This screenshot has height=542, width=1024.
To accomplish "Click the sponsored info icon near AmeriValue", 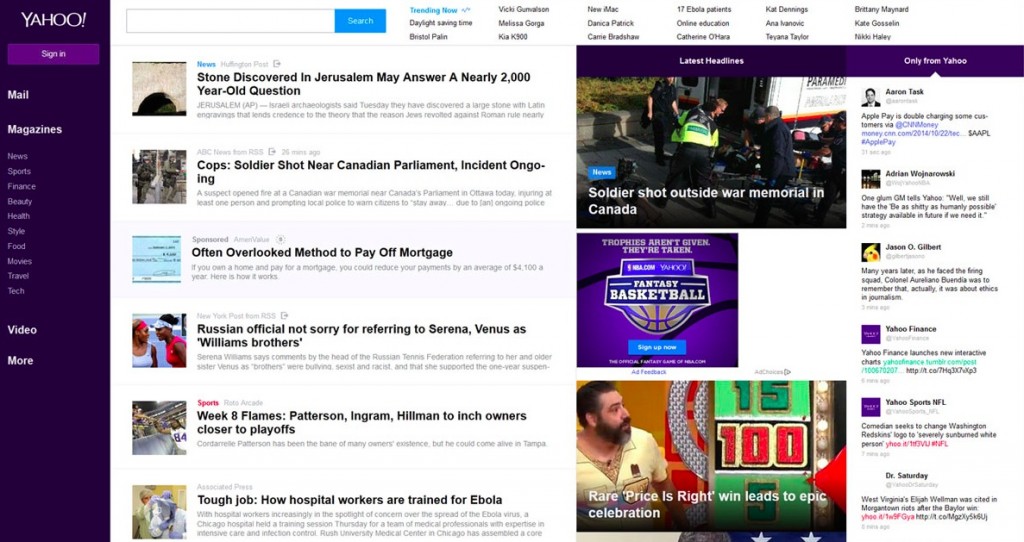I will point(280,240).
